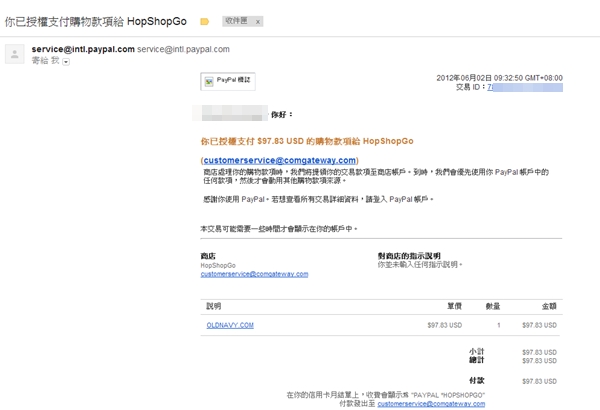This screenshot has height=410, width=600.
Task: Click the 對商店的指示說明 heading
Action: tap(409, 255)
